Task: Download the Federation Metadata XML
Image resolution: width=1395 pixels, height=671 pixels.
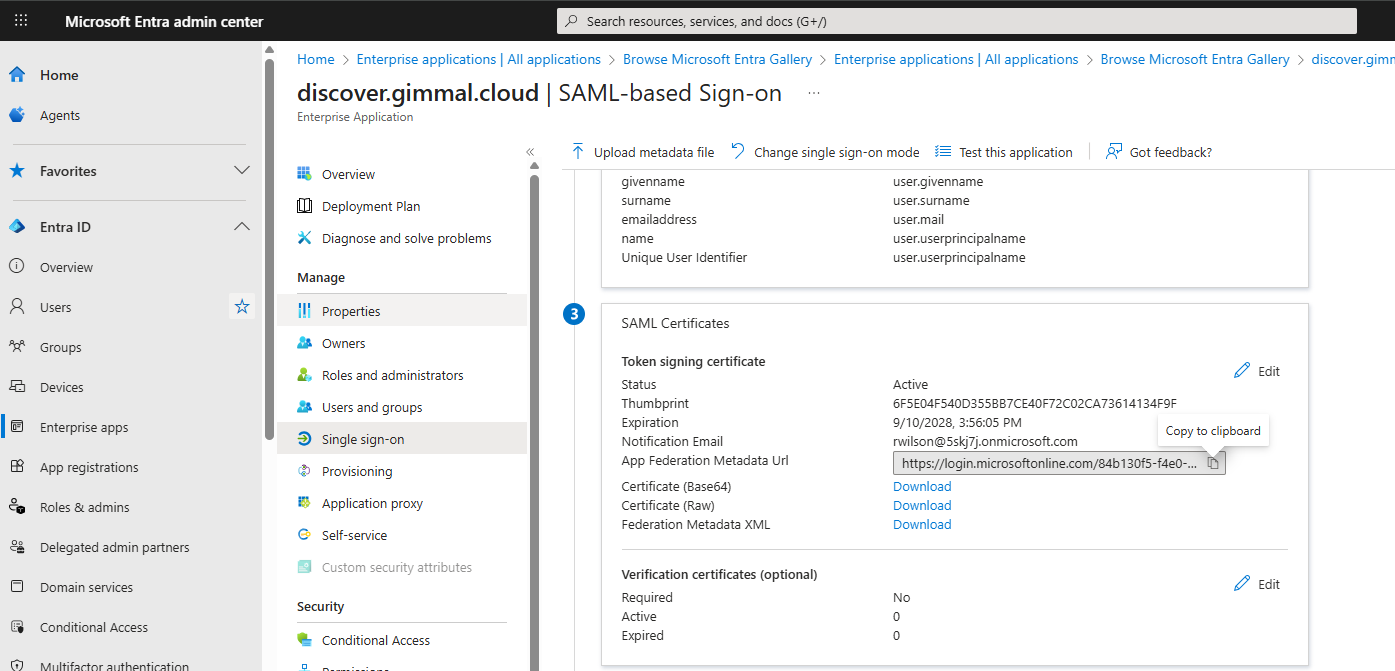Action: click(x=921, y=525)
